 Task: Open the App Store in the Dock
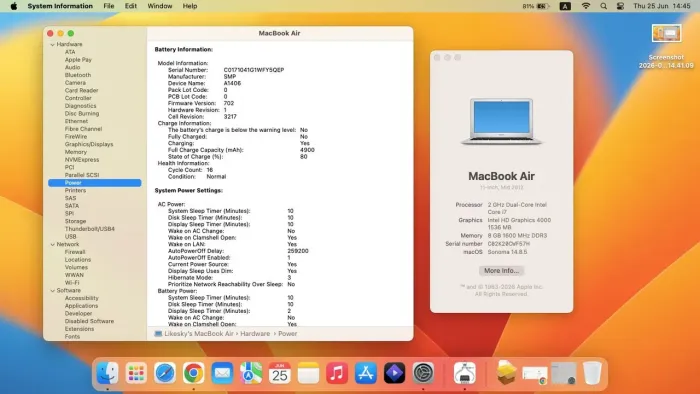pos(366,373)
